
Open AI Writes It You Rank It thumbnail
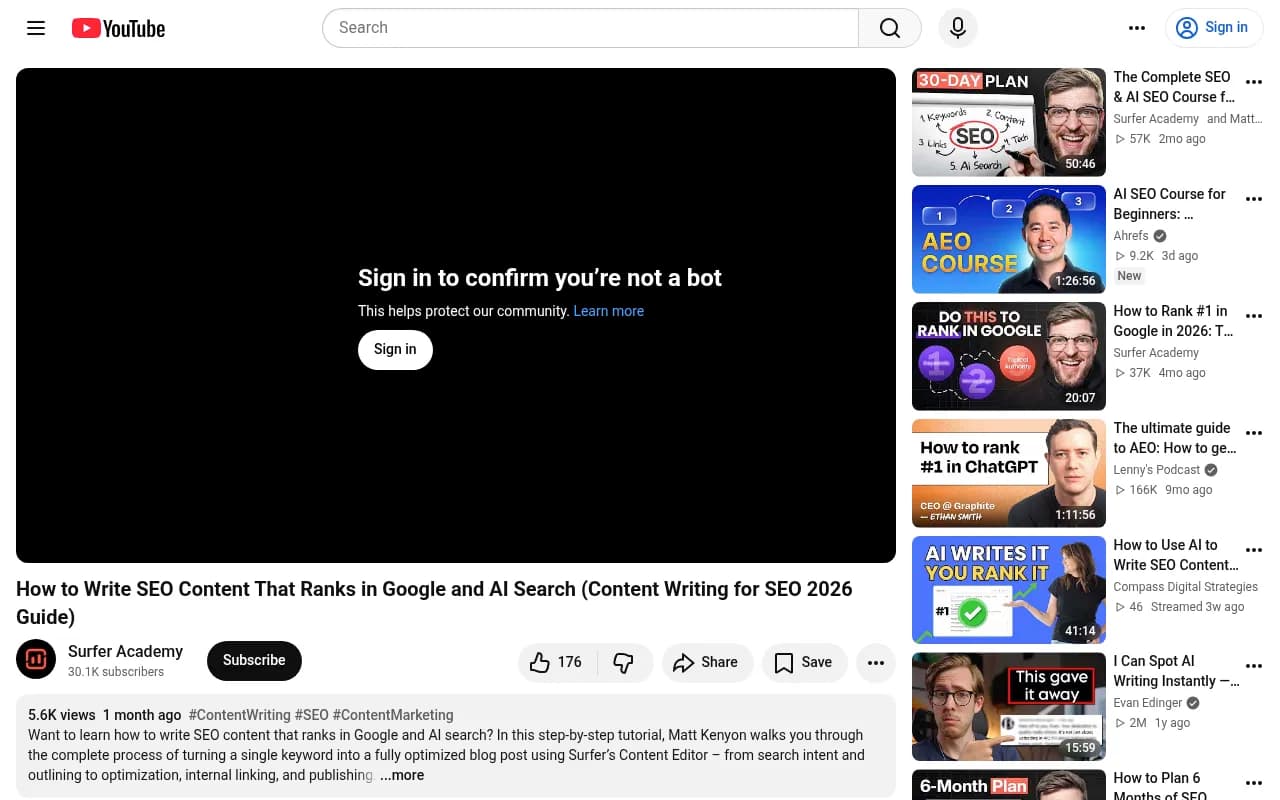pos(1008,590)
